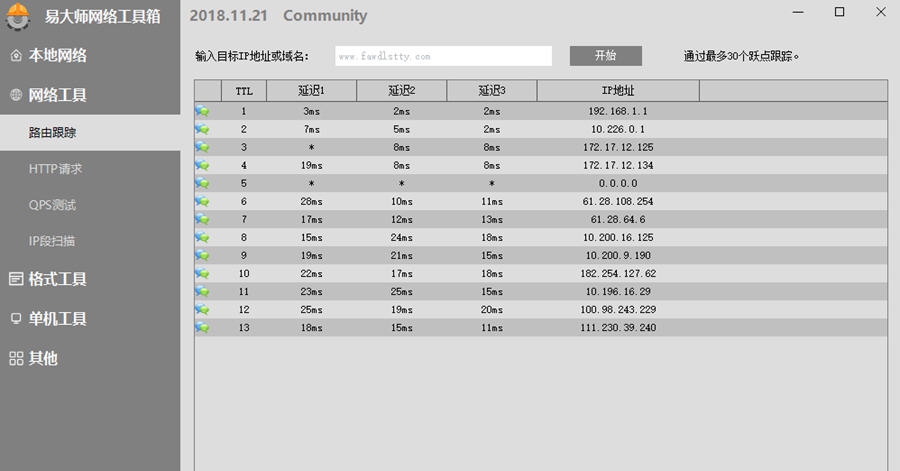The width and height of the screenshot is (900, 471).
Task: Click the home icon beside 本地网络
Action: point(16,56)
